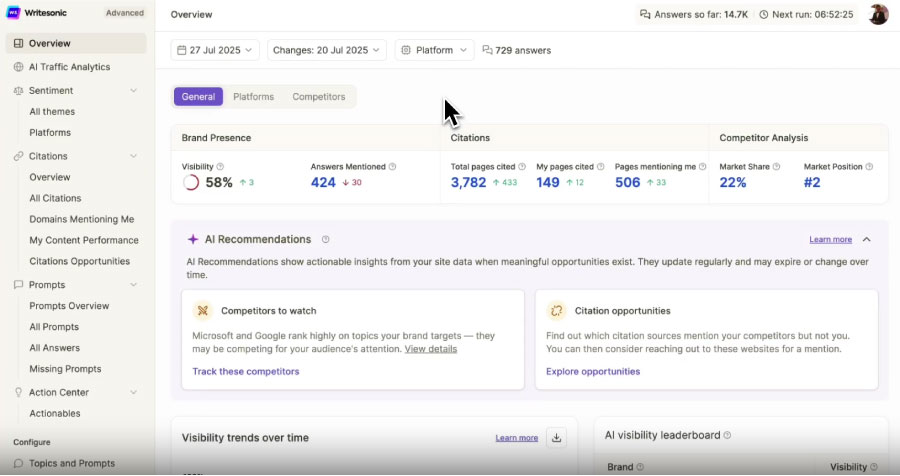Image resolution: width=900 pixels, height=476 pixels.
Task: Collapse the Sentiment sidebar group
Action: [133, 91]
